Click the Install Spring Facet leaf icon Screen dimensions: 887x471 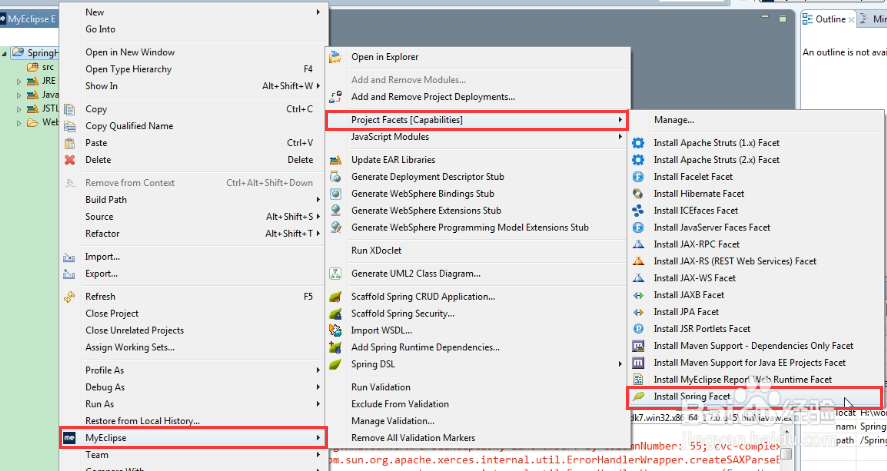pos(638,397)
